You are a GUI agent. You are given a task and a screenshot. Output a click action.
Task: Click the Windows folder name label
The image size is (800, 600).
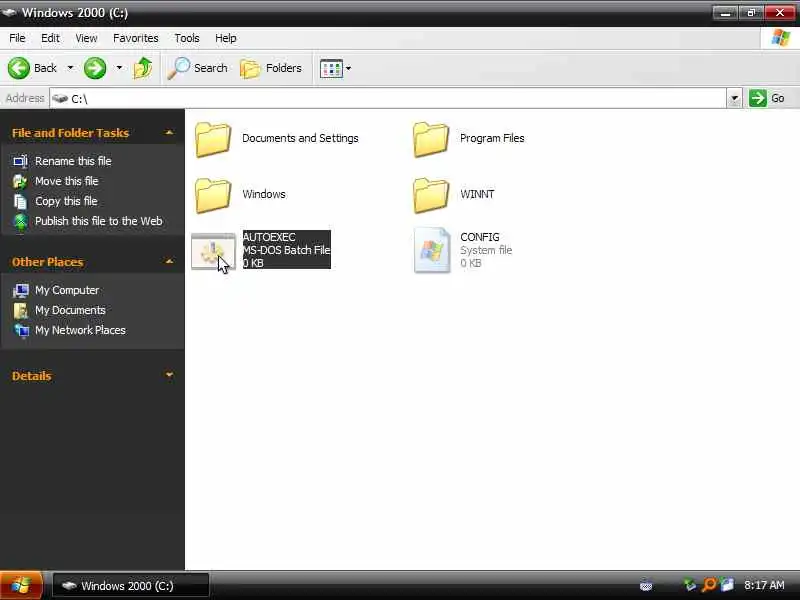pos(264,194)
